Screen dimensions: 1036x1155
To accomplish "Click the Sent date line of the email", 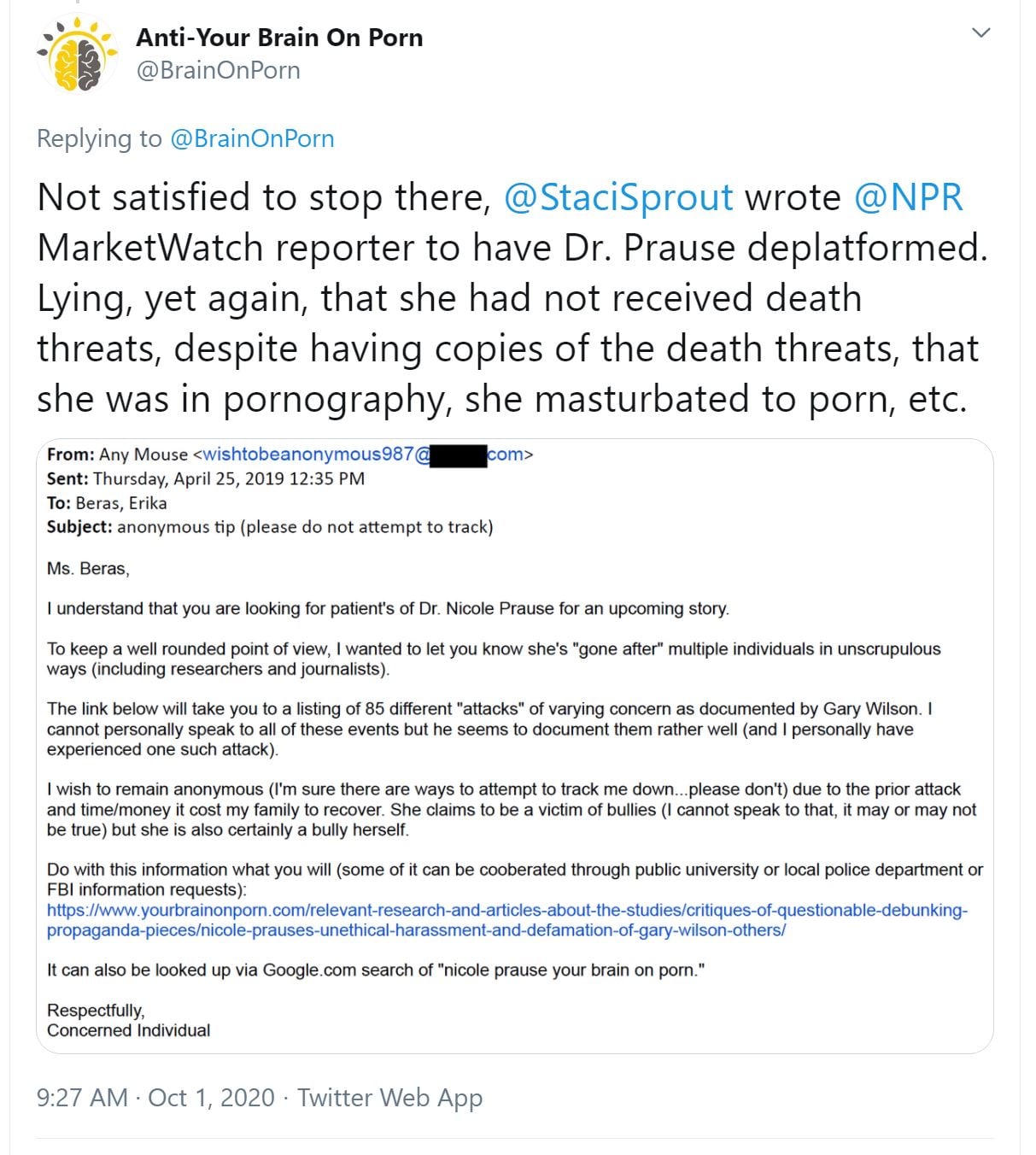I will tap(206, 478).
